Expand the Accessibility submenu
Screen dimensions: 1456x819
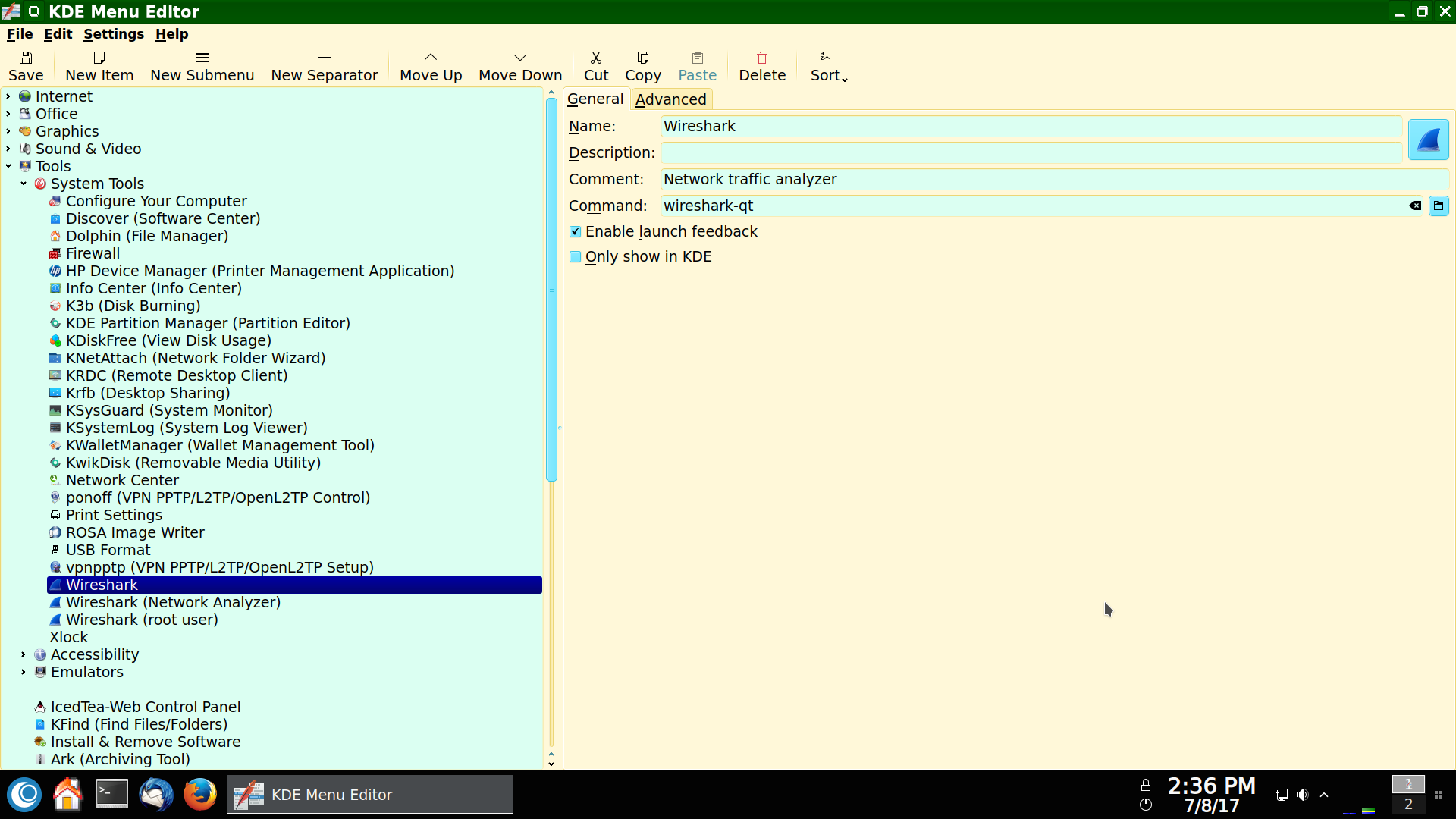pos(24,654)
